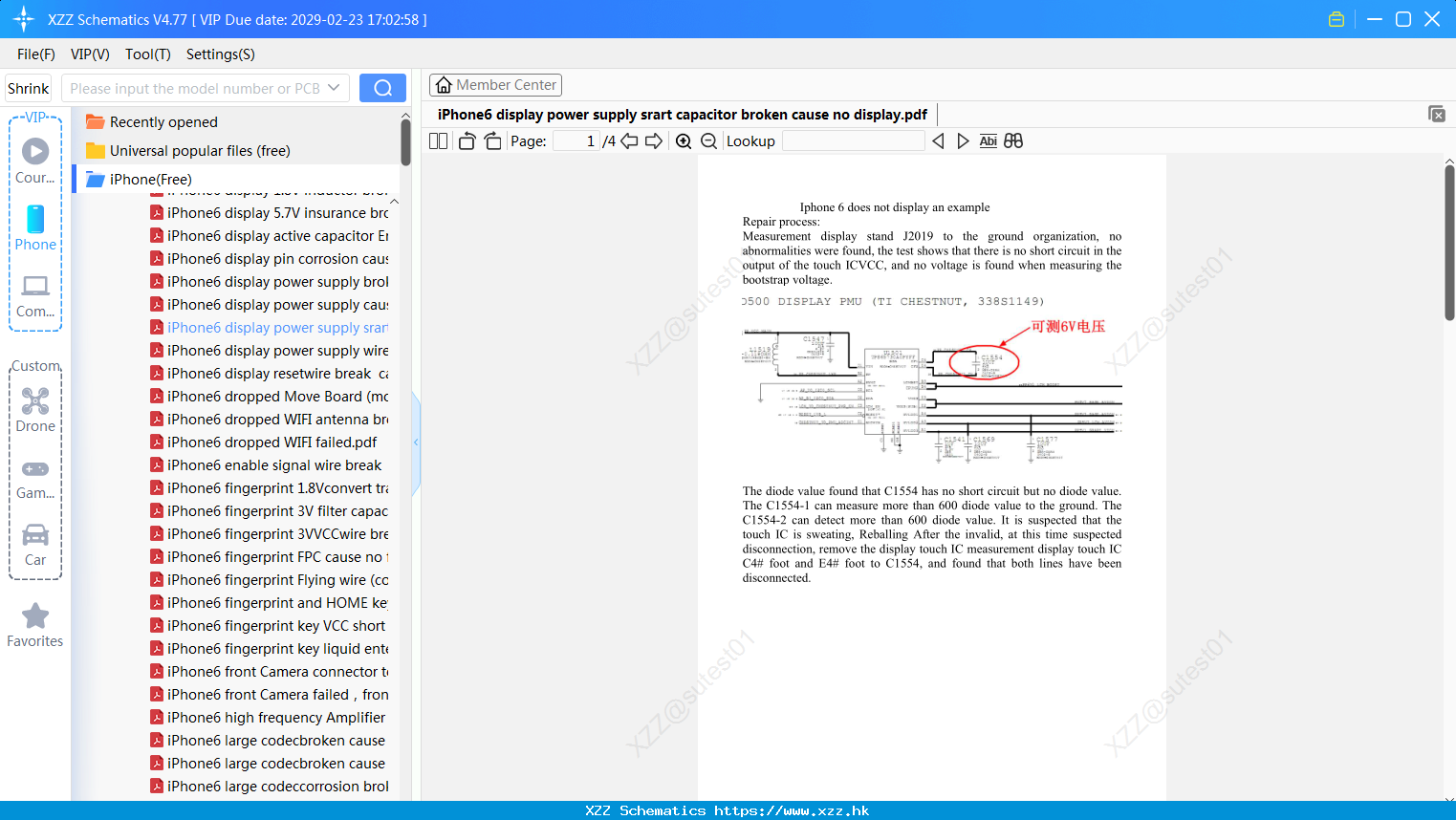The image size is (1456, 820).
Task: Open the Game console category
Action: tap(35, 479)
